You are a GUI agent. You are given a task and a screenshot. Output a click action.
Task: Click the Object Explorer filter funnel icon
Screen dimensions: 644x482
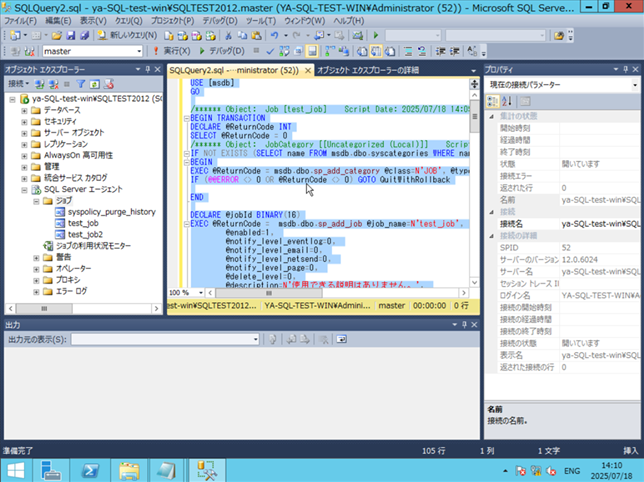click(x=80, y=84)
